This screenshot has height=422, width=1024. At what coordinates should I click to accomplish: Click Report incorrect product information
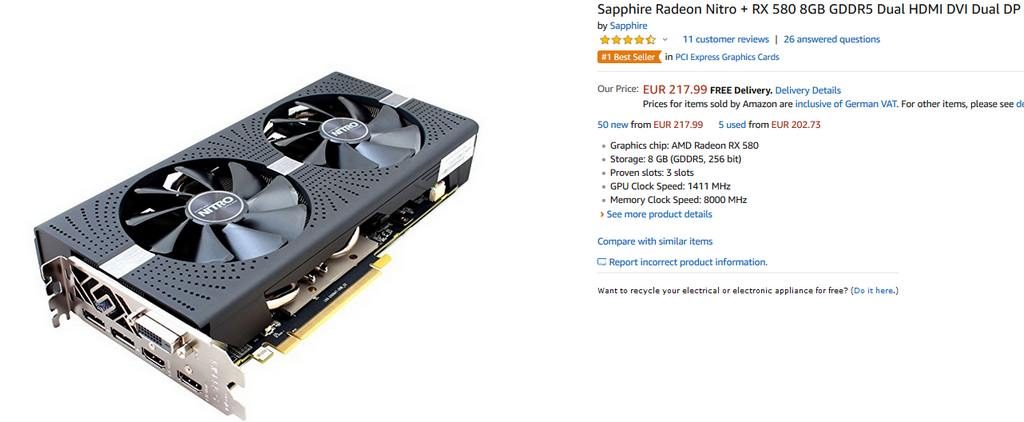coord(688,262)
